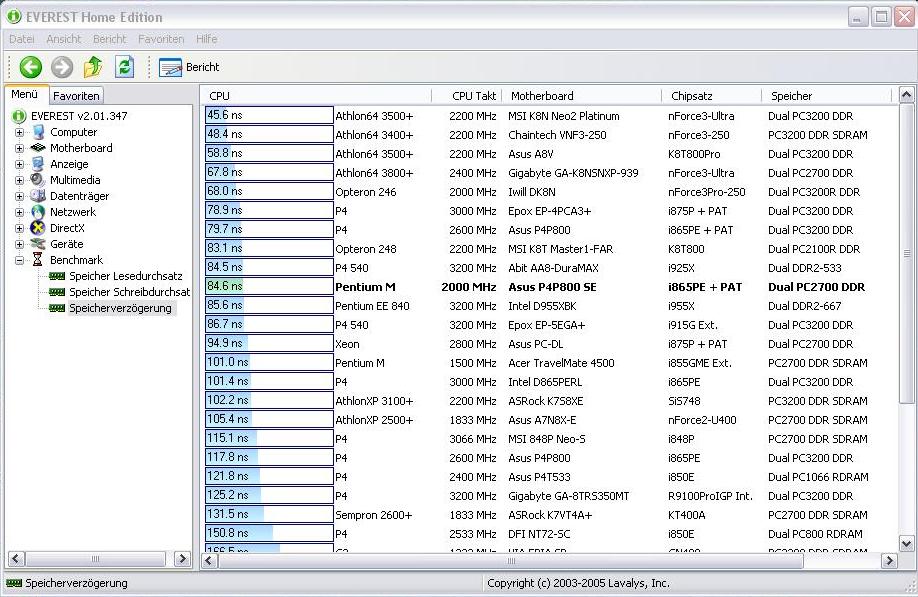This screenshot has width=918, height=597.
Task: Click the Acer TravelMate 4500 cell
Action: tap(561, 363)
